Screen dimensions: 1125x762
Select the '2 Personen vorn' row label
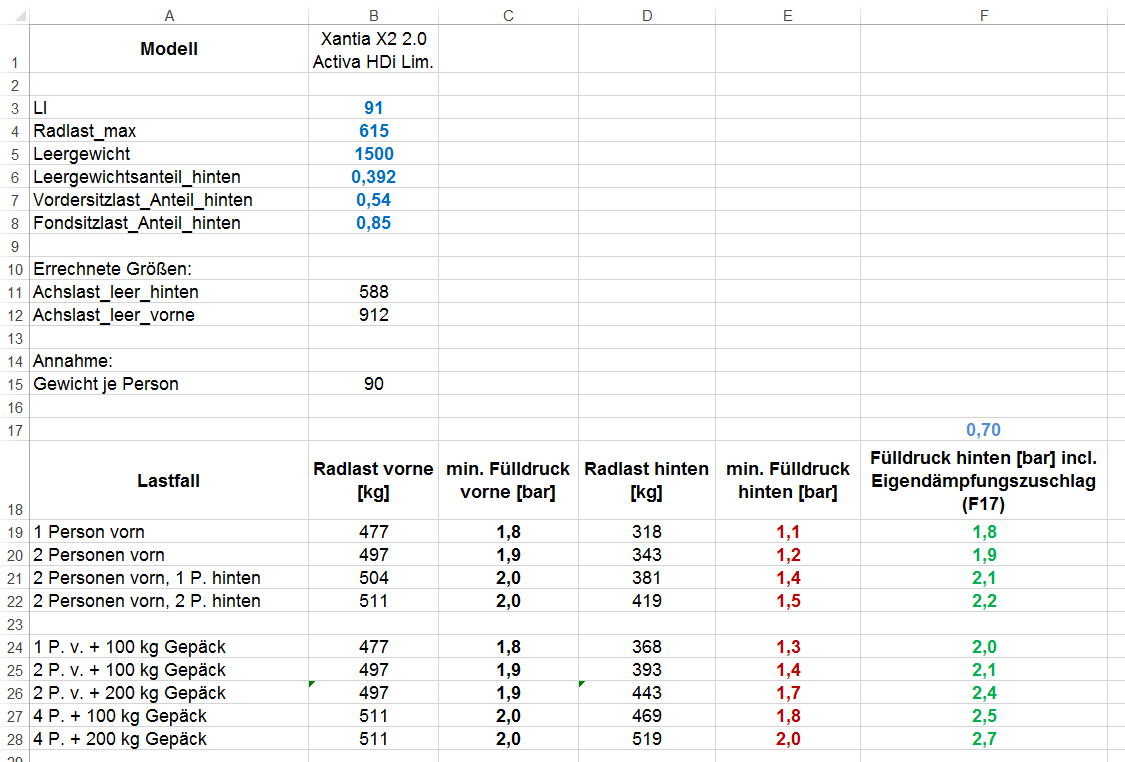coord(169,555)
